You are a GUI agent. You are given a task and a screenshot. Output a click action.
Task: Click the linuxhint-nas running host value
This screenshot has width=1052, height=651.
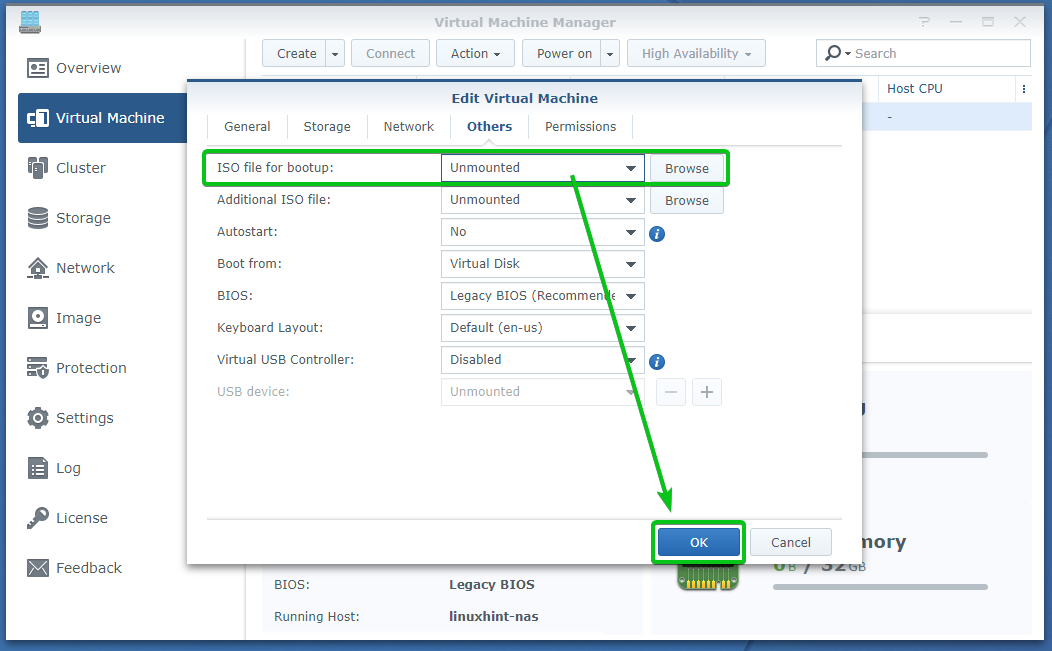[x=494, y=616]
